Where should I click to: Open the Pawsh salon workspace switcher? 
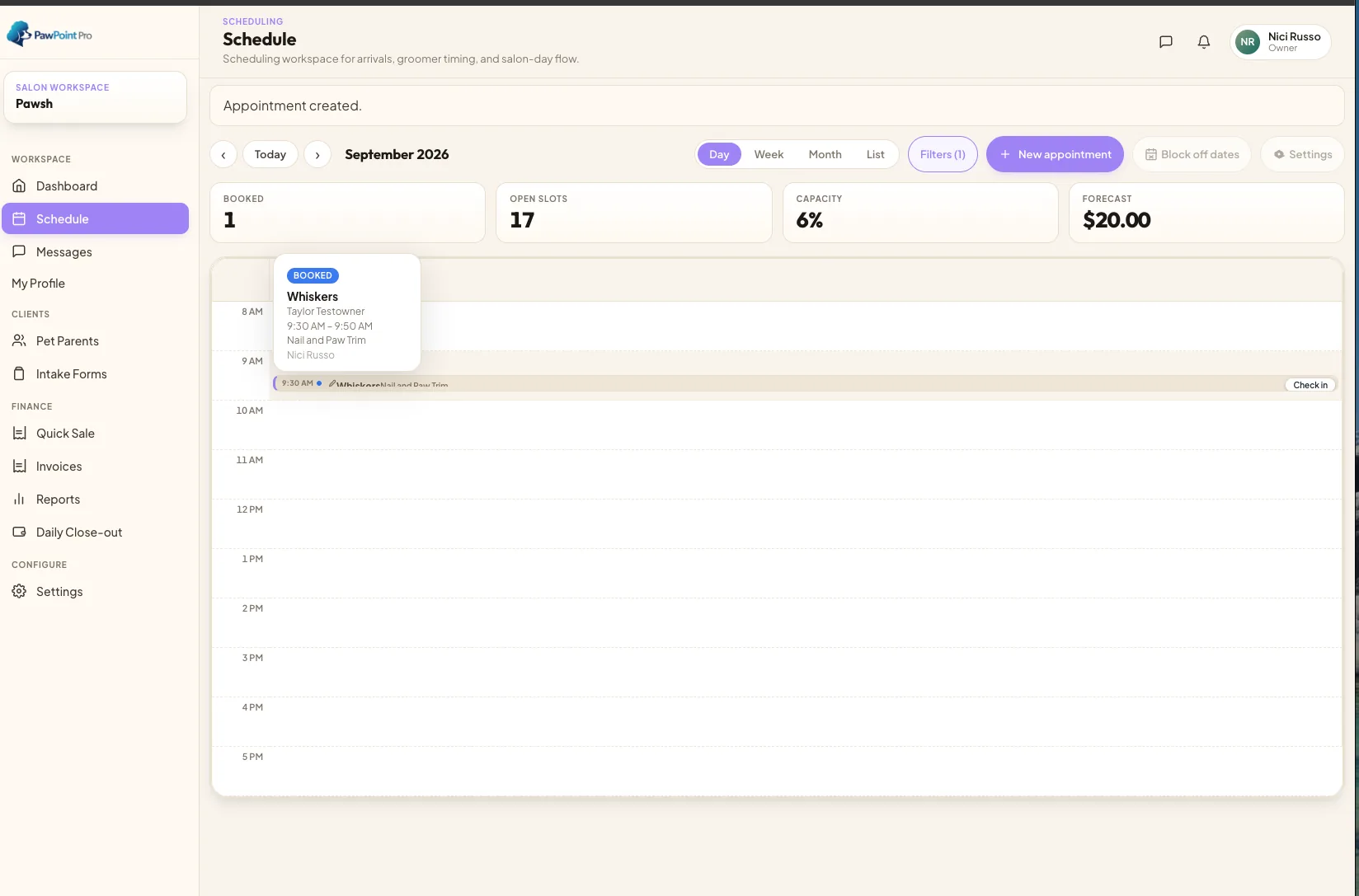pyautogui.click(x=96, y=96)
